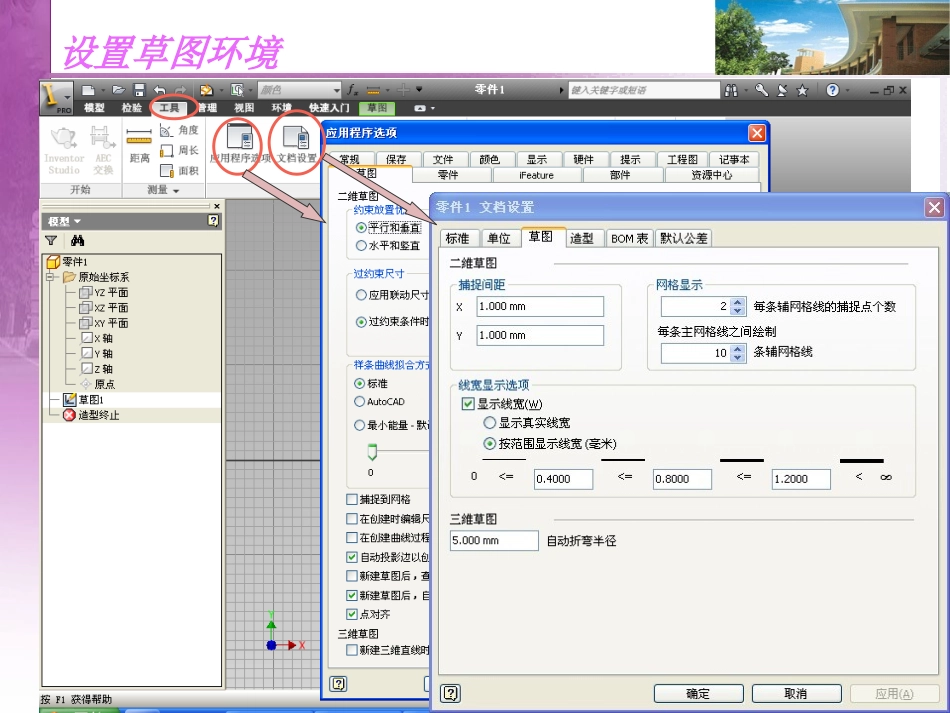Toggle the 显示线宽(W) checkbox
Image resolution: width=950 pixels, height=713 pixels.
click(x=468, y=404)
